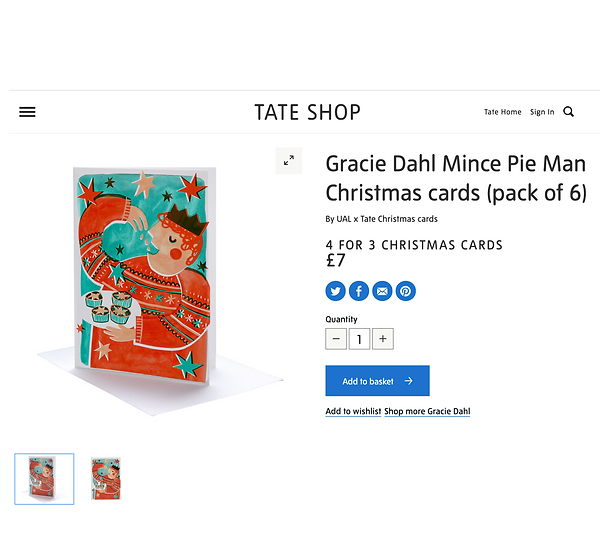
Task: Pin product on Pinterest
Action: (406, 291)
